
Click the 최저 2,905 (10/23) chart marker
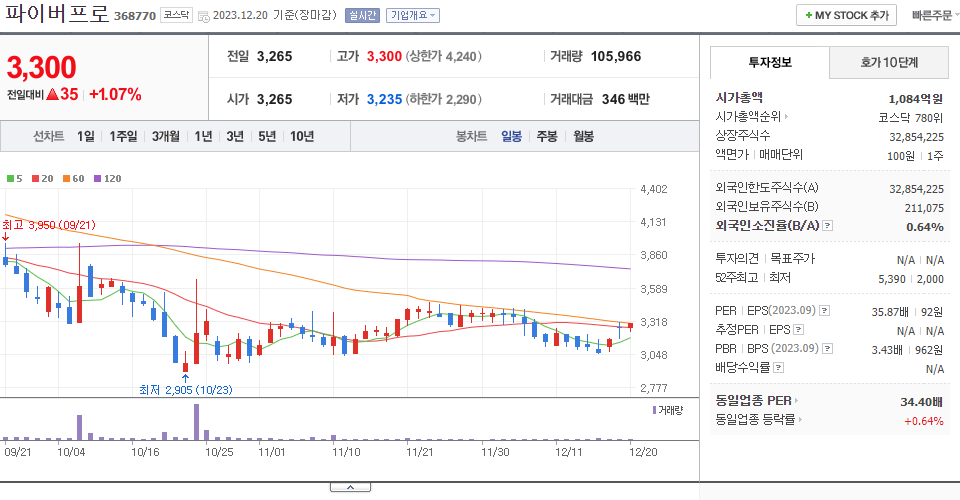[x=186, y=390]
